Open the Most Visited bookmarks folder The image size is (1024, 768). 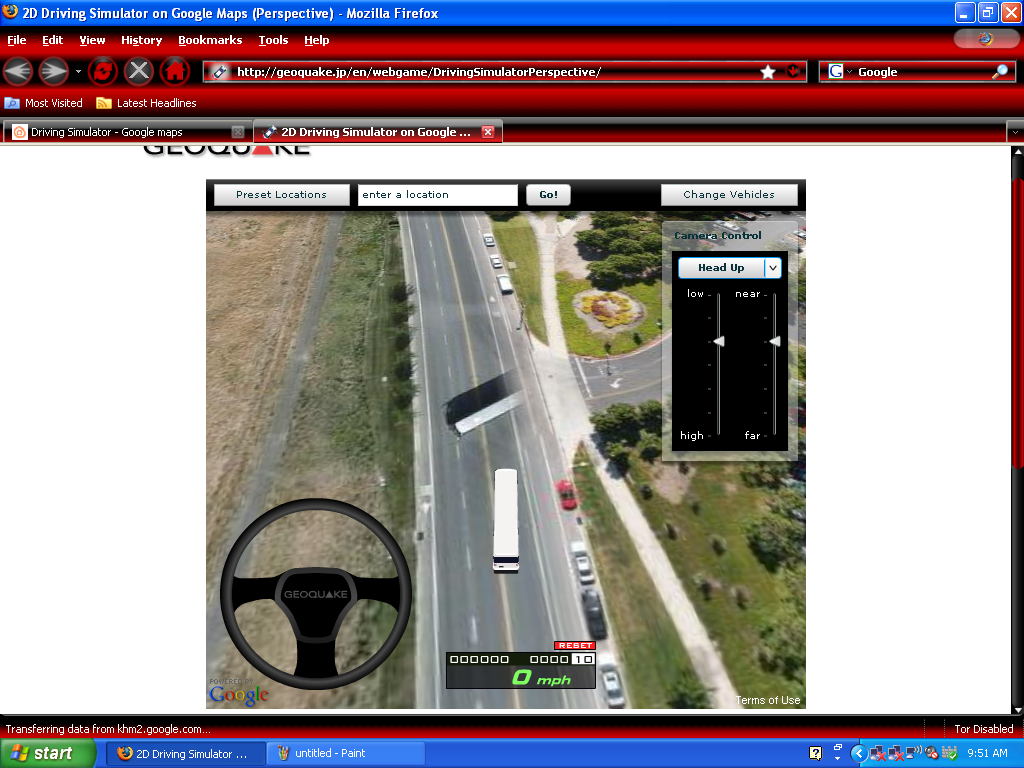coord(44,102)
